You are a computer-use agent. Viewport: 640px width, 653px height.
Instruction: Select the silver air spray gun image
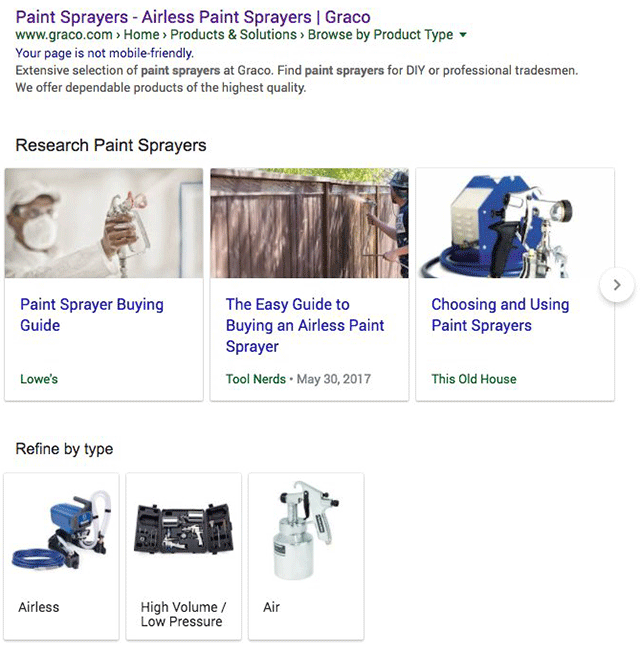click(x=306, y=530)
